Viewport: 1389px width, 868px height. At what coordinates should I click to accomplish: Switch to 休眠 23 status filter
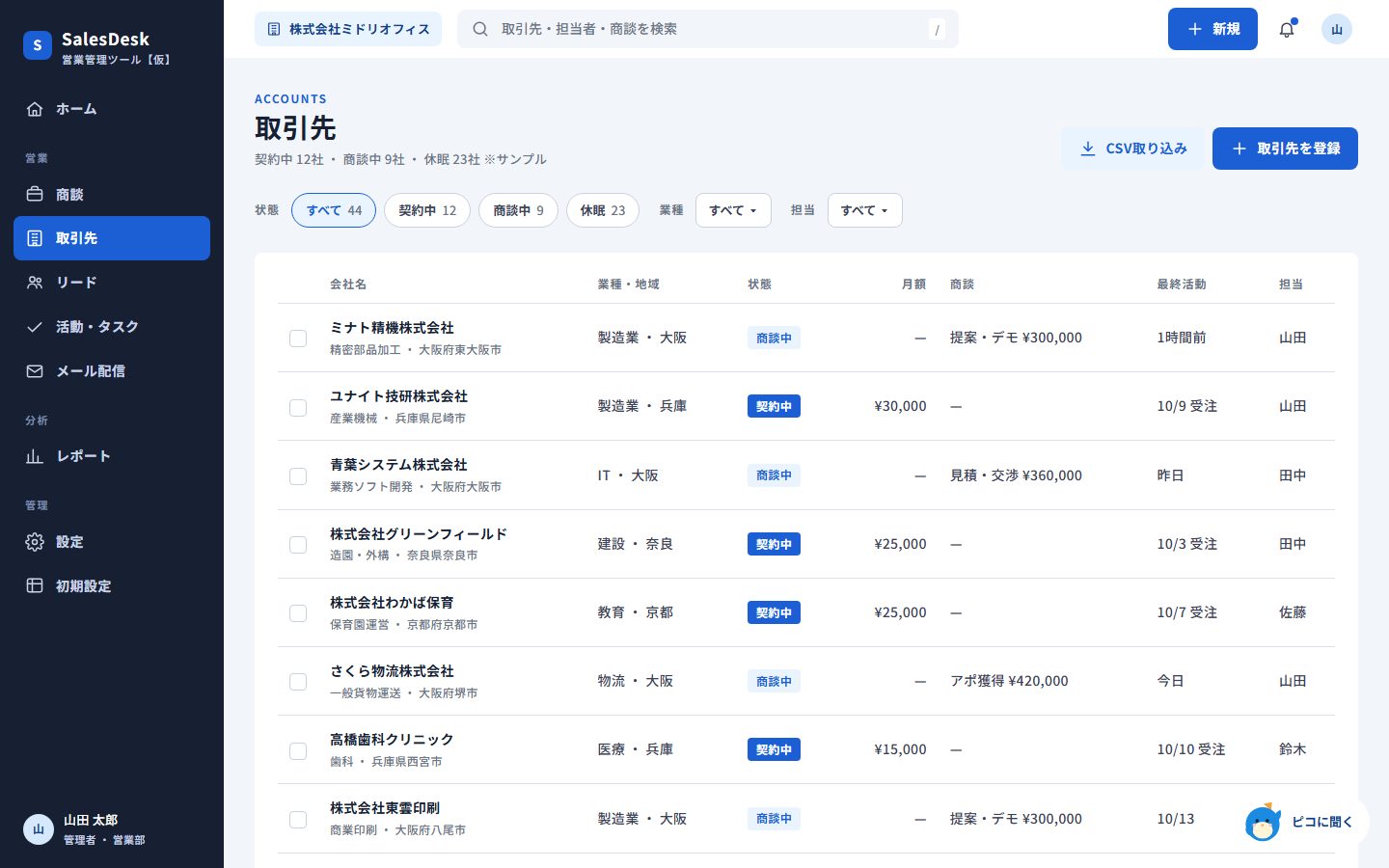pos(603,210)
